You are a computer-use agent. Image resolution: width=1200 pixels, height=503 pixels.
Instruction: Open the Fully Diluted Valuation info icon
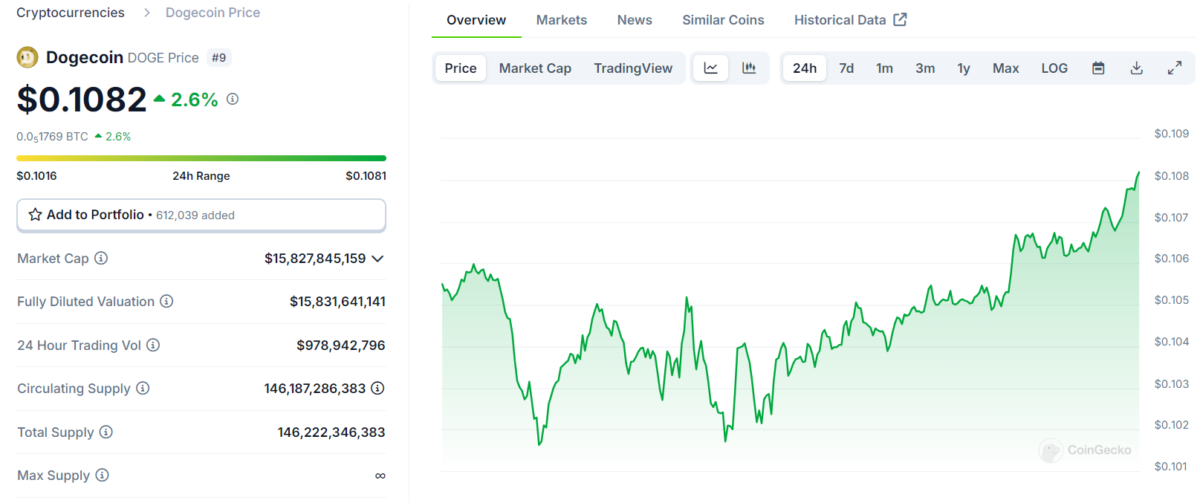pos(167,301)
